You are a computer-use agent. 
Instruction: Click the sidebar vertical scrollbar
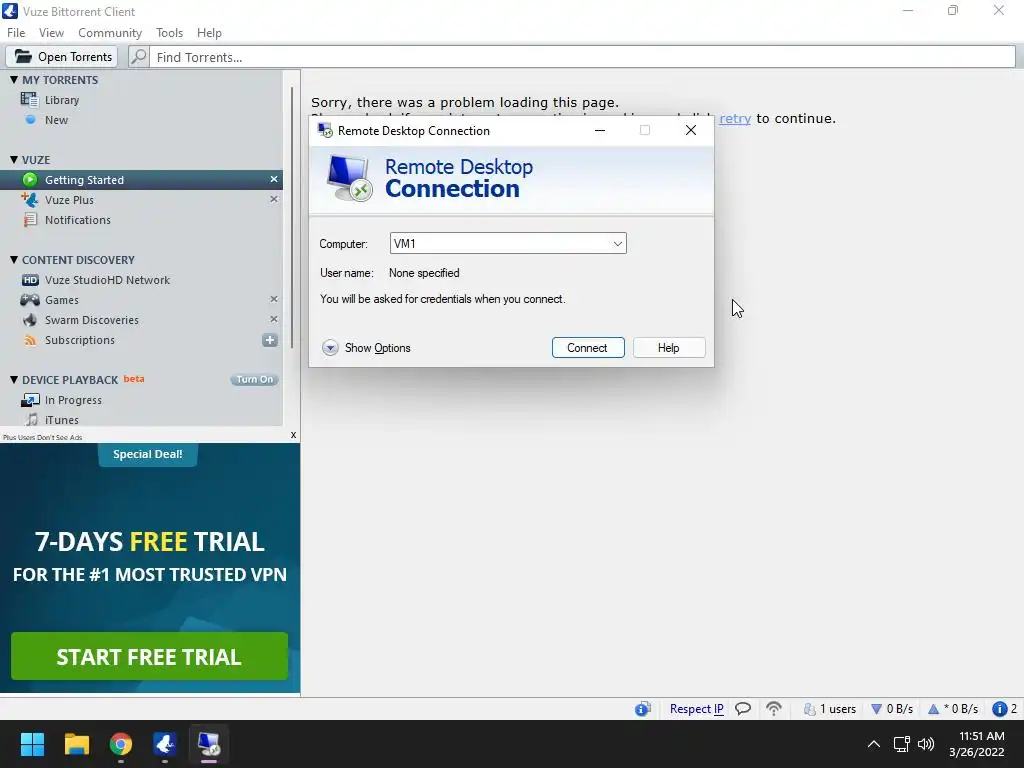pos(292,217)
